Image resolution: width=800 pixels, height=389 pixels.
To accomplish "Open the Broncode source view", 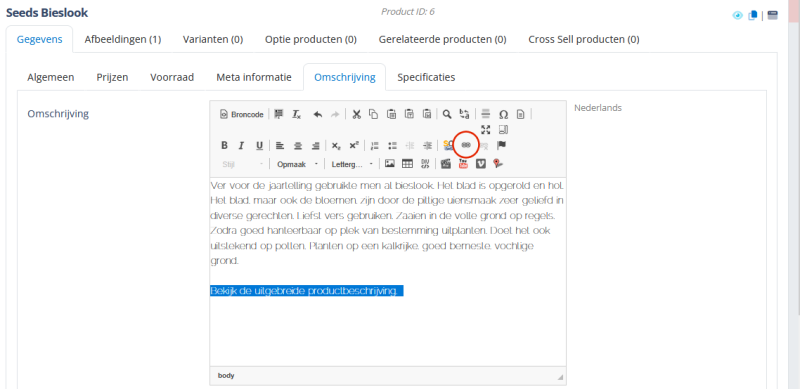I will pyautogui.click(x=242, y=114).
